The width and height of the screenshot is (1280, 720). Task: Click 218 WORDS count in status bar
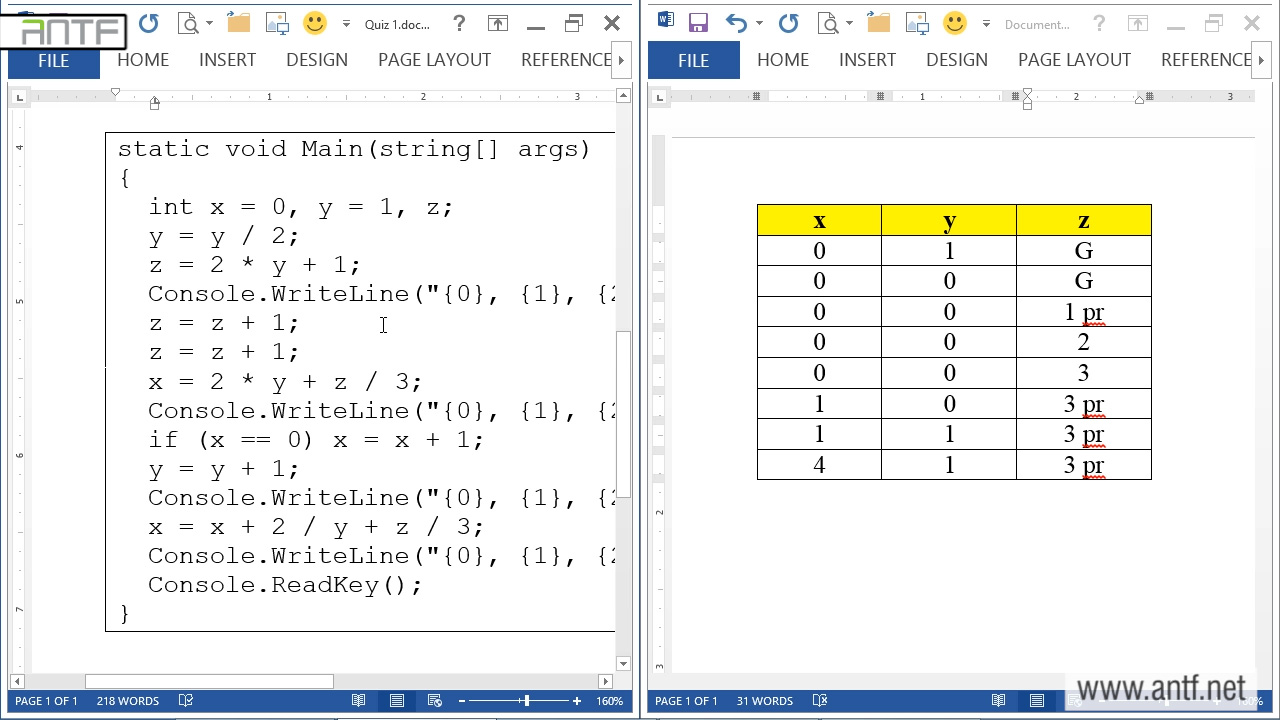coord(128,701)
